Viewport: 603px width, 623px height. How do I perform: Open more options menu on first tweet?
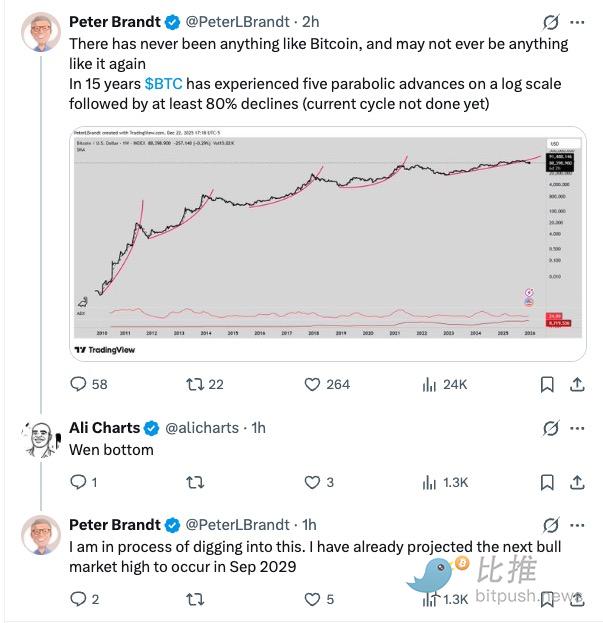point(577,21)
